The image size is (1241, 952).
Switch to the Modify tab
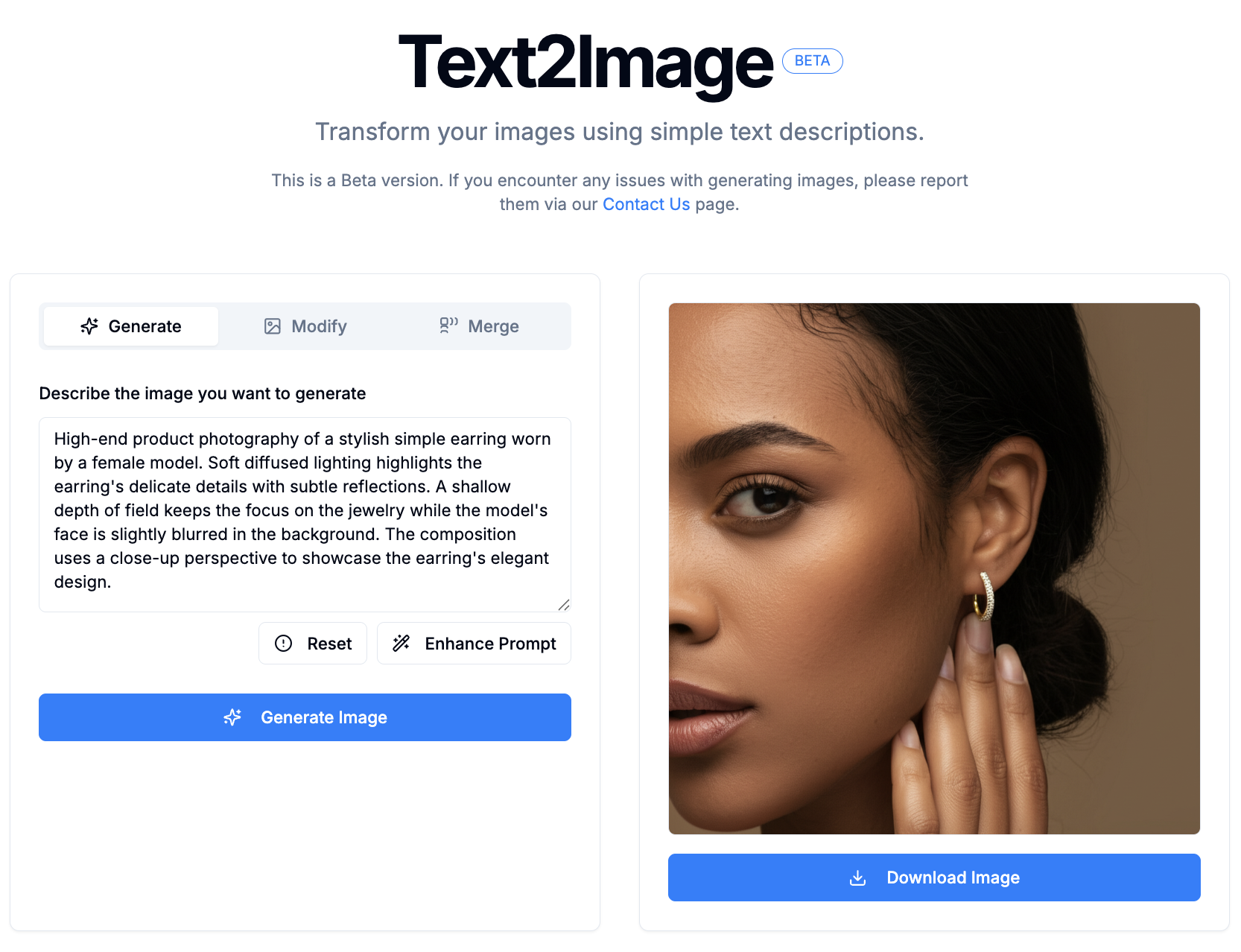305,326
